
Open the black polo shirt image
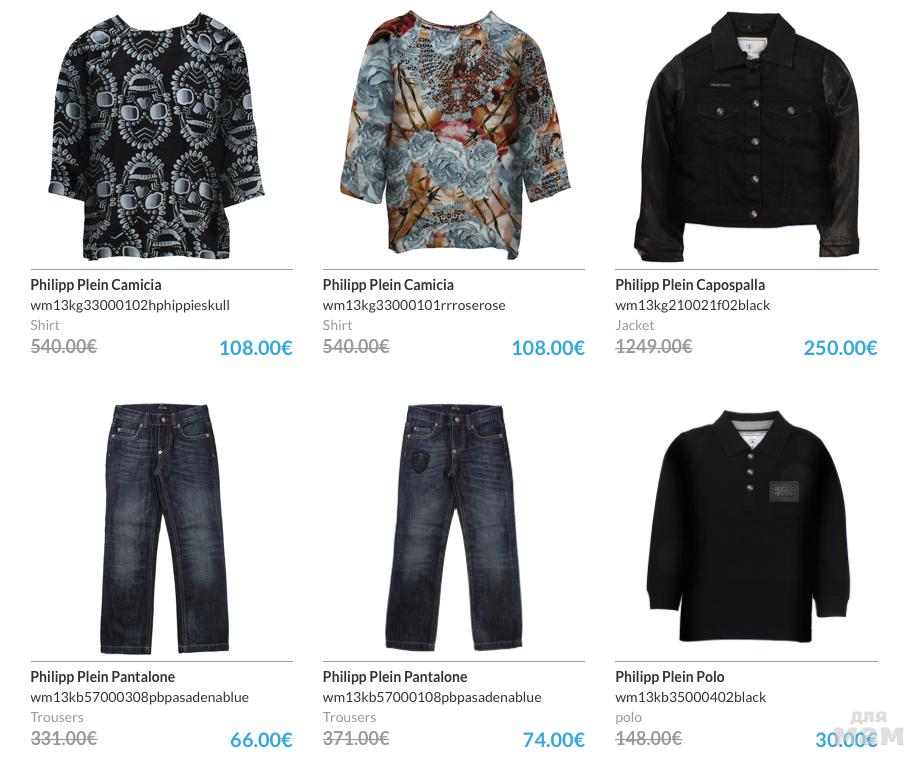click(750, 526)
